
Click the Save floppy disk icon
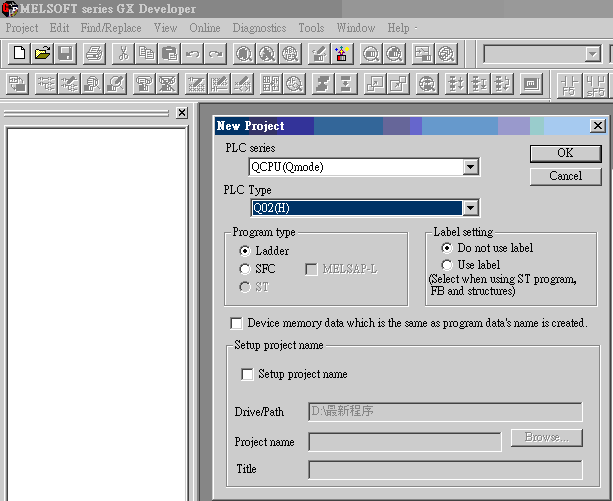pyautogui.click(x=65, y=53)
